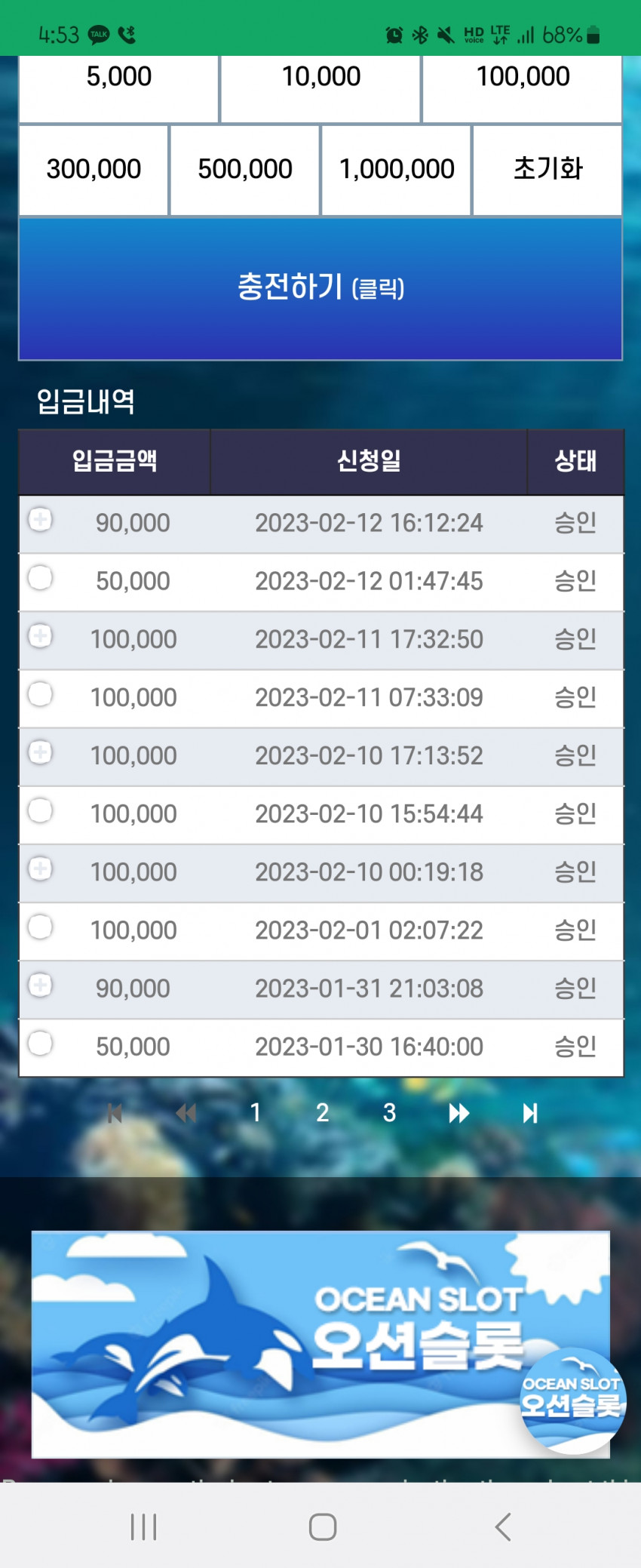The width and height of the screenshot is (641, 1568).
Task: Expand the 2023-02-12 16:12:24 deposit row
Action: tap(41, 519)
